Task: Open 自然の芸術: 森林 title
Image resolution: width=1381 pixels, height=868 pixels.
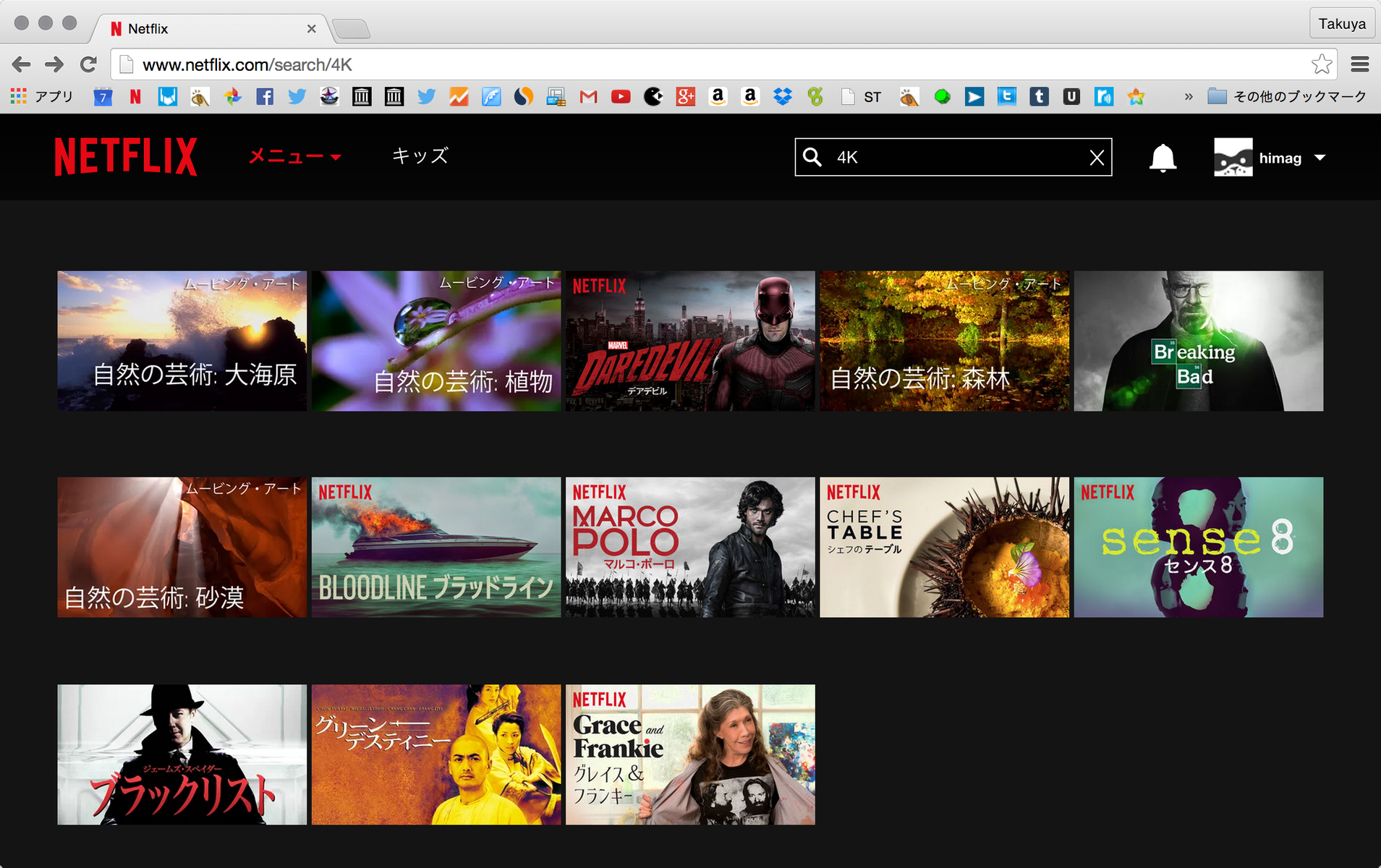Action: tap(944, 341)
